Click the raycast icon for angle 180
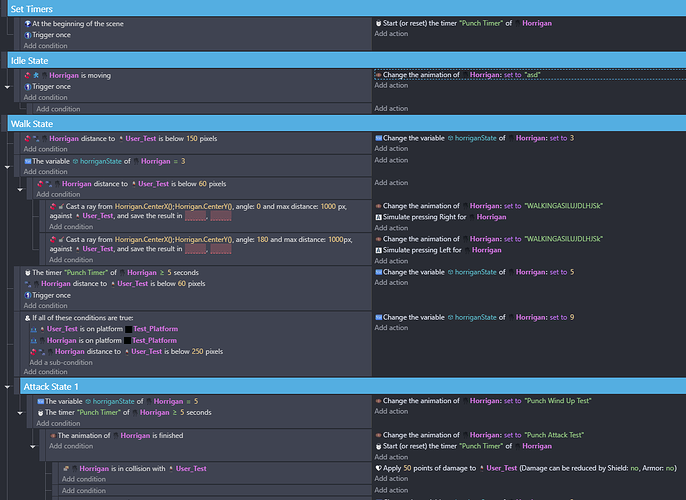Image resolution: width=686 pixels, height=500 pixels. point(61,240)
